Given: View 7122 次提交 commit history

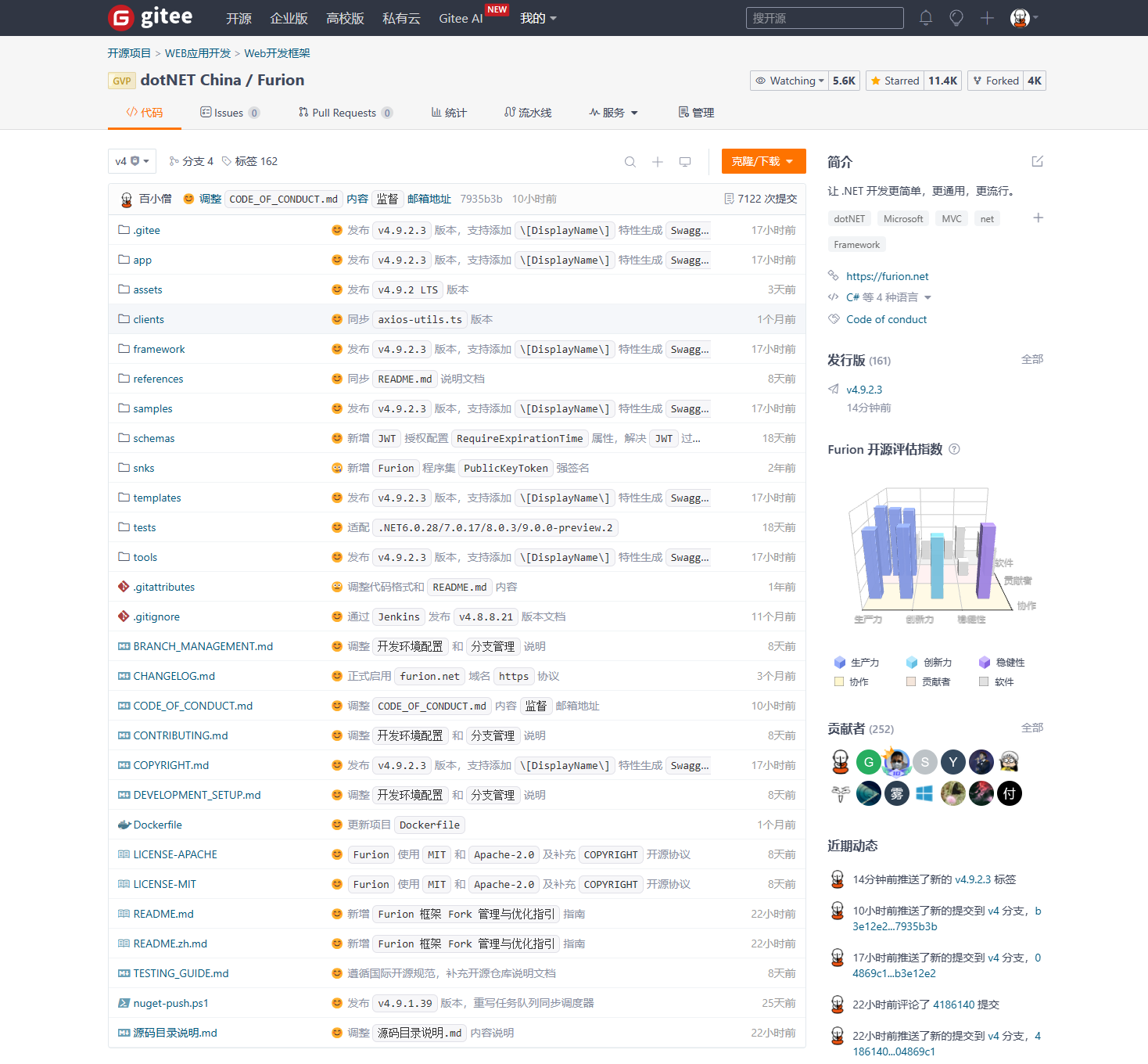Looking at the screenshot, I should [x=761, y=199].
